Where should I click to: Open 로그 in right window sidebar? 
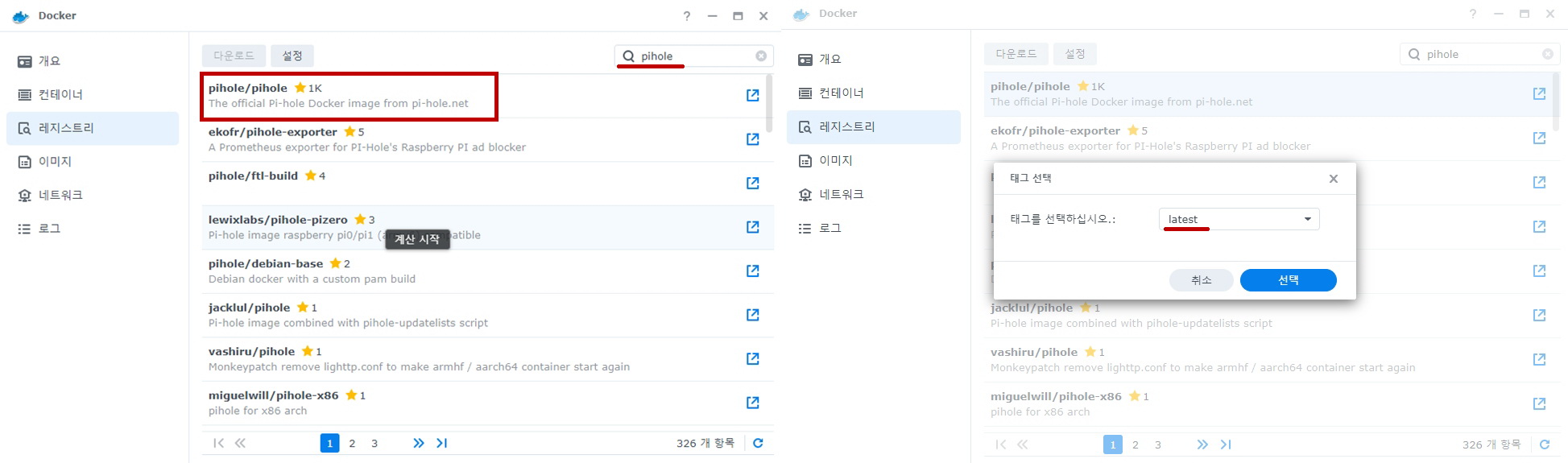pyautogui.click(x=874, y=228)
